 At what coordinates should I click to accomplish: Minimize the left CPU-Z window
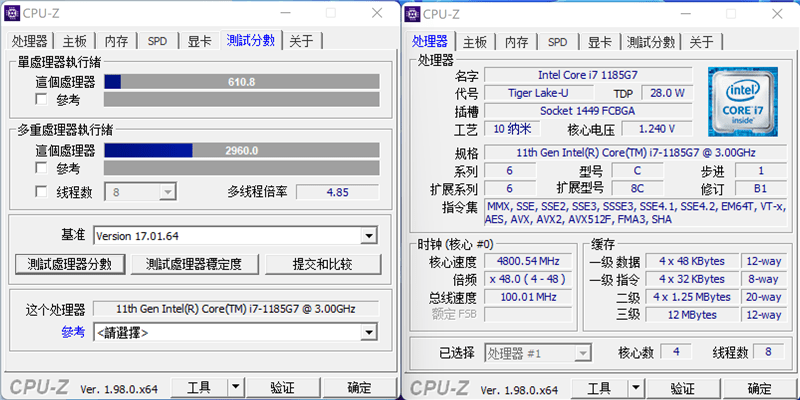[285, 13]
